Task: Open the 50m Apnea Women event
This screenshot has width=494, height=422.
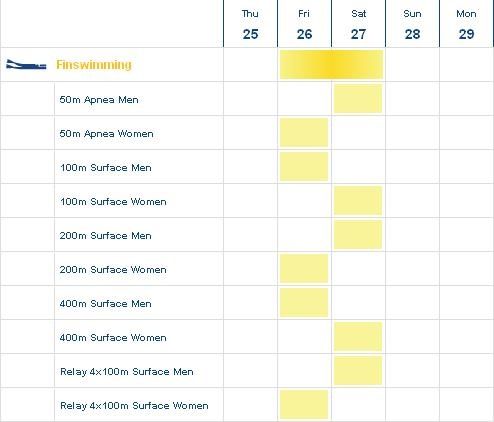Action: pyautogui.click(x=106, y=134)
